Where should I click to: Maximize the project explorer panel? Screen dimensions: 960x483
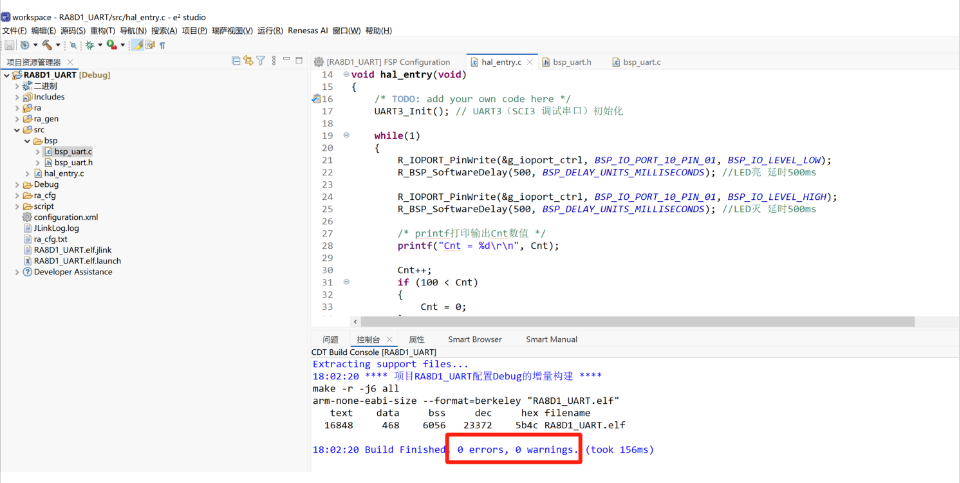click(299, 60)
